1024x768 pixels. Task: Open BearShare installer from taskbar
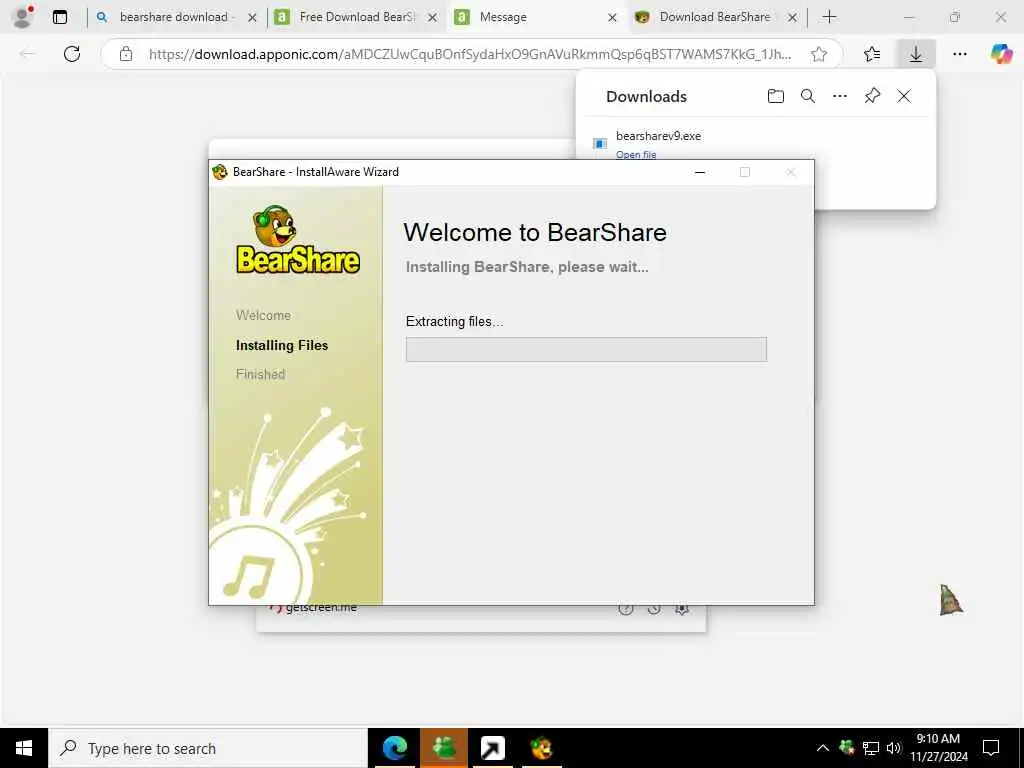click(542, 748)
